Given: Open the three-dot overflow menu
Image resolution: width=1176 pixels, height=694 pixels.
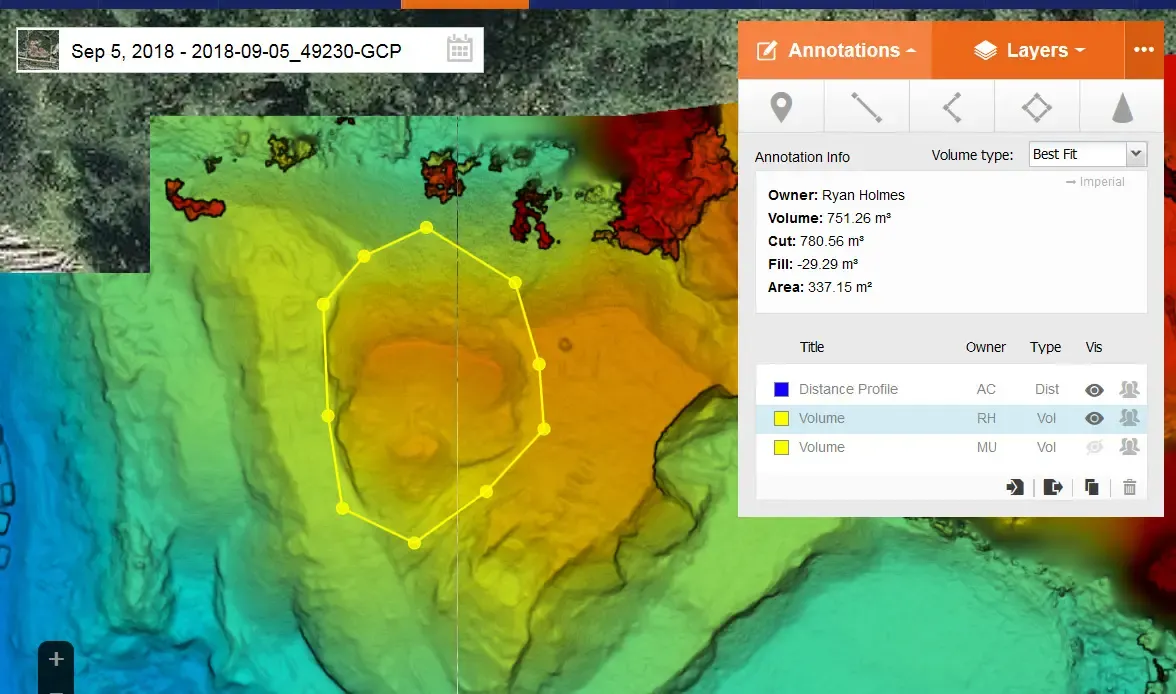Looking at the screenshot, I should [1144, 50].
